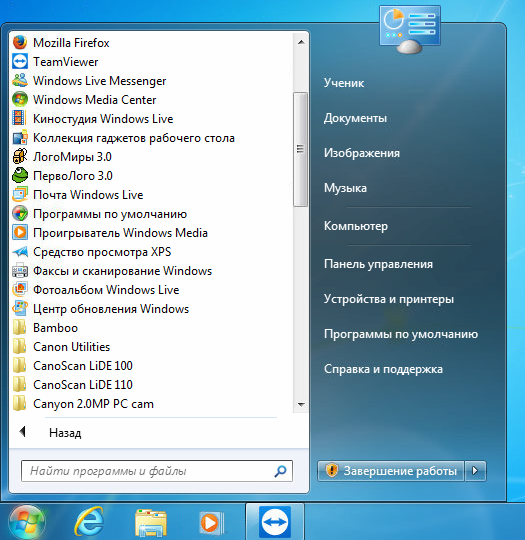Click the Фотоальбом Windows Live icon

tap(20, 290)
